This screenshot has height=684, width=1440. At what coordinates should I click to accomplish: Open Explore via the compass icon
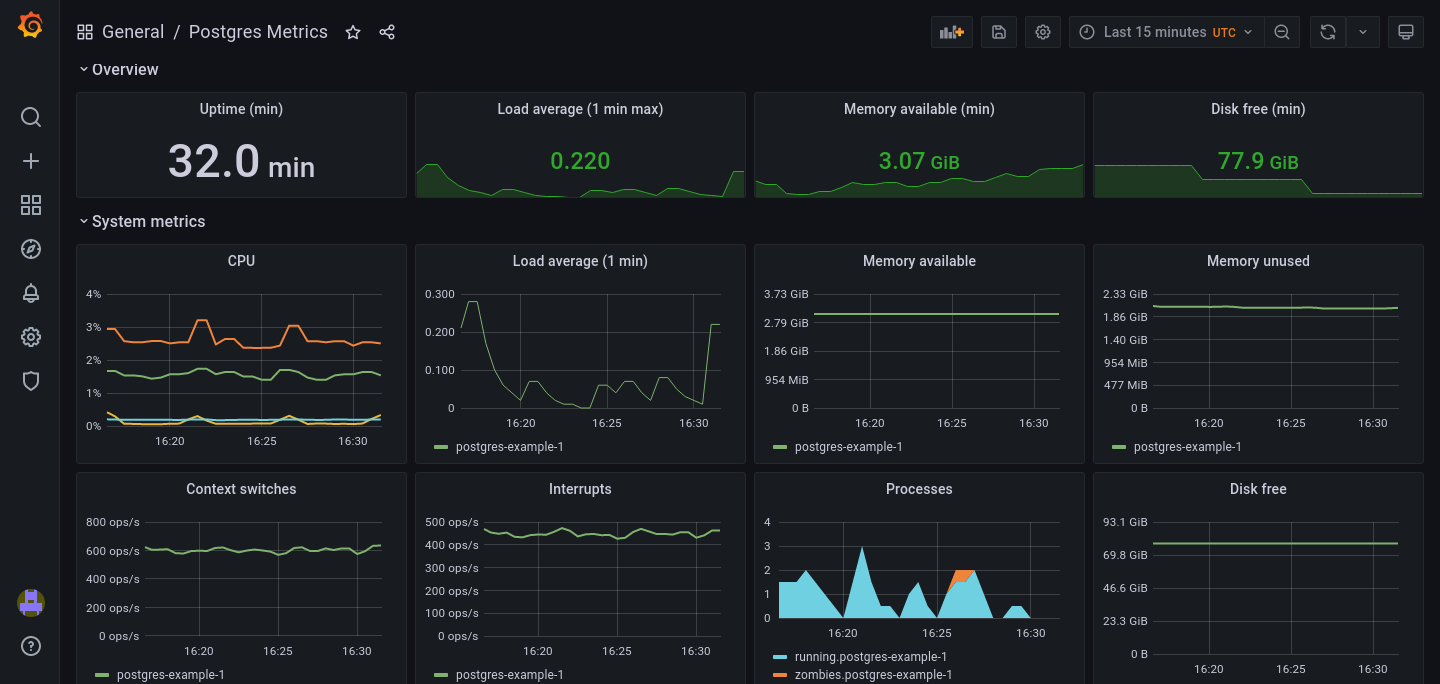tap(30, 249)
